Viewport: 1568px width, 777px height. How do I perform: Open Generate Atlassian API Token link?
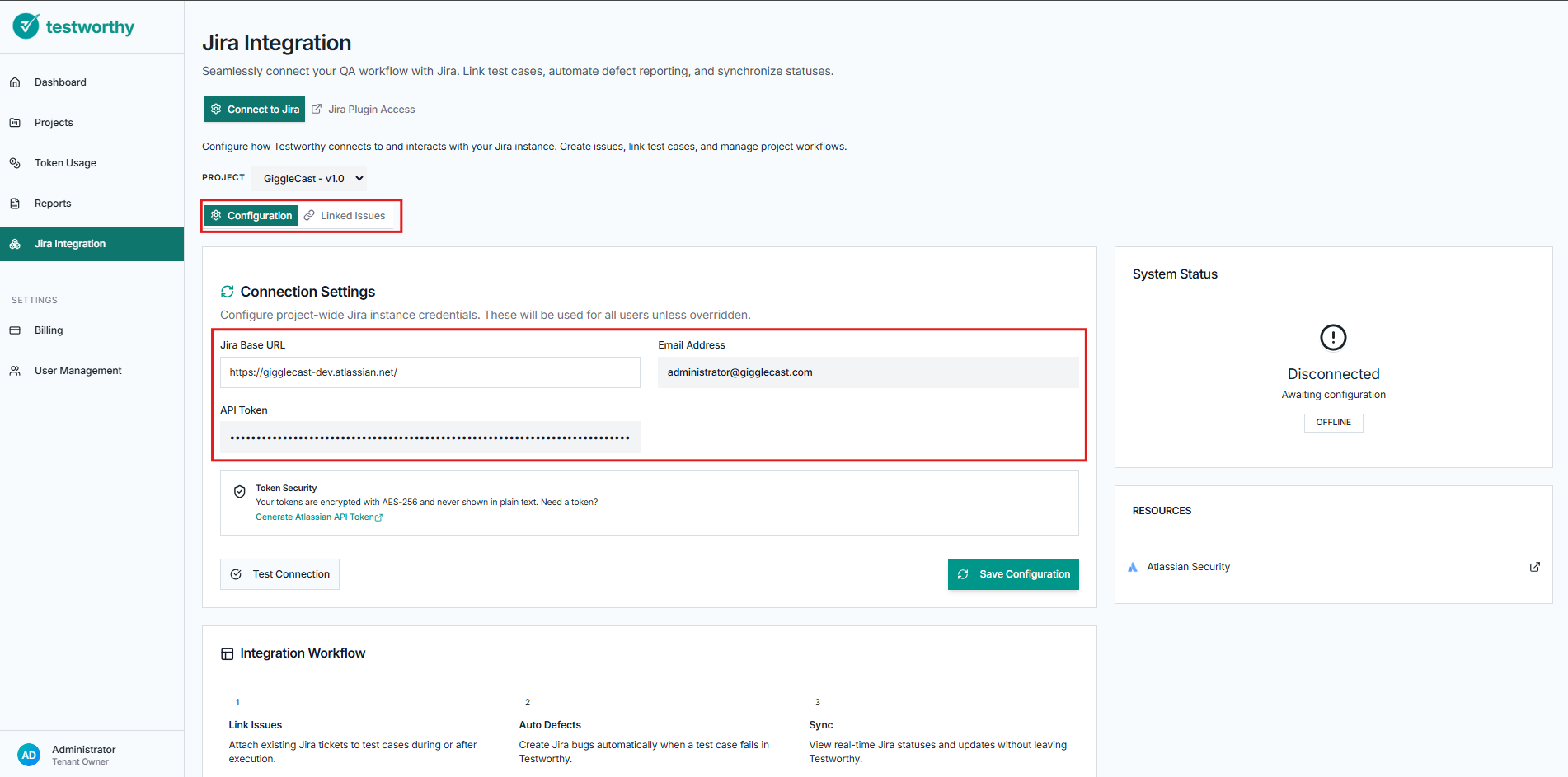(x=319, y=517)
